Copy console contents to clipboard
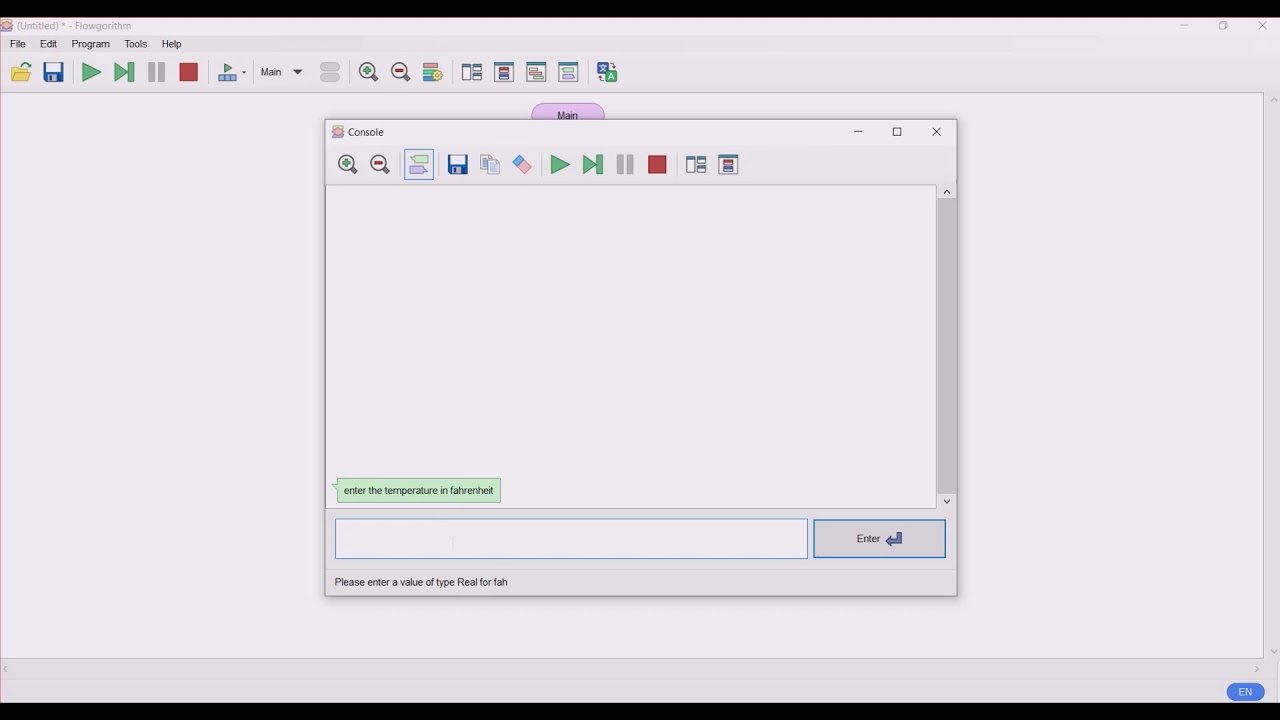Screen dimensions: 1280x720 pos(490,165)
